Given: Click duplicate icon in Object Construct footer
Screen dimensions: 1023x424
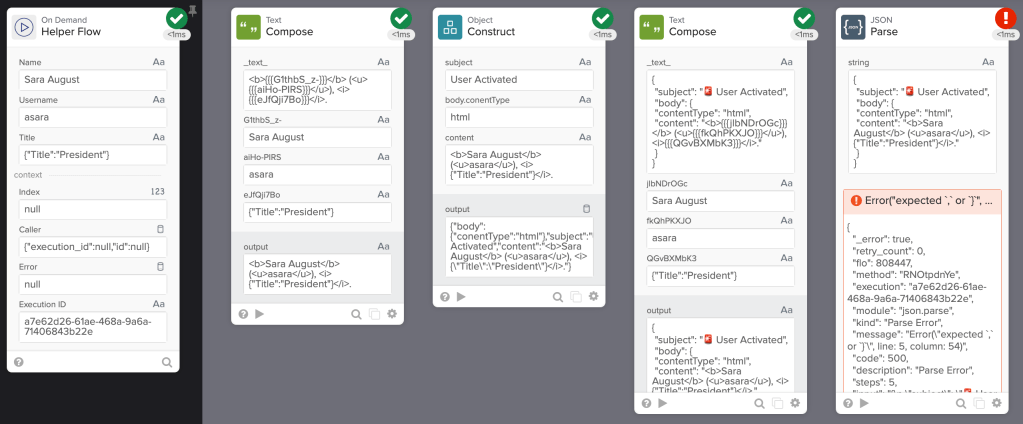Looking at the screenshot, I should (x=575, y=296).
